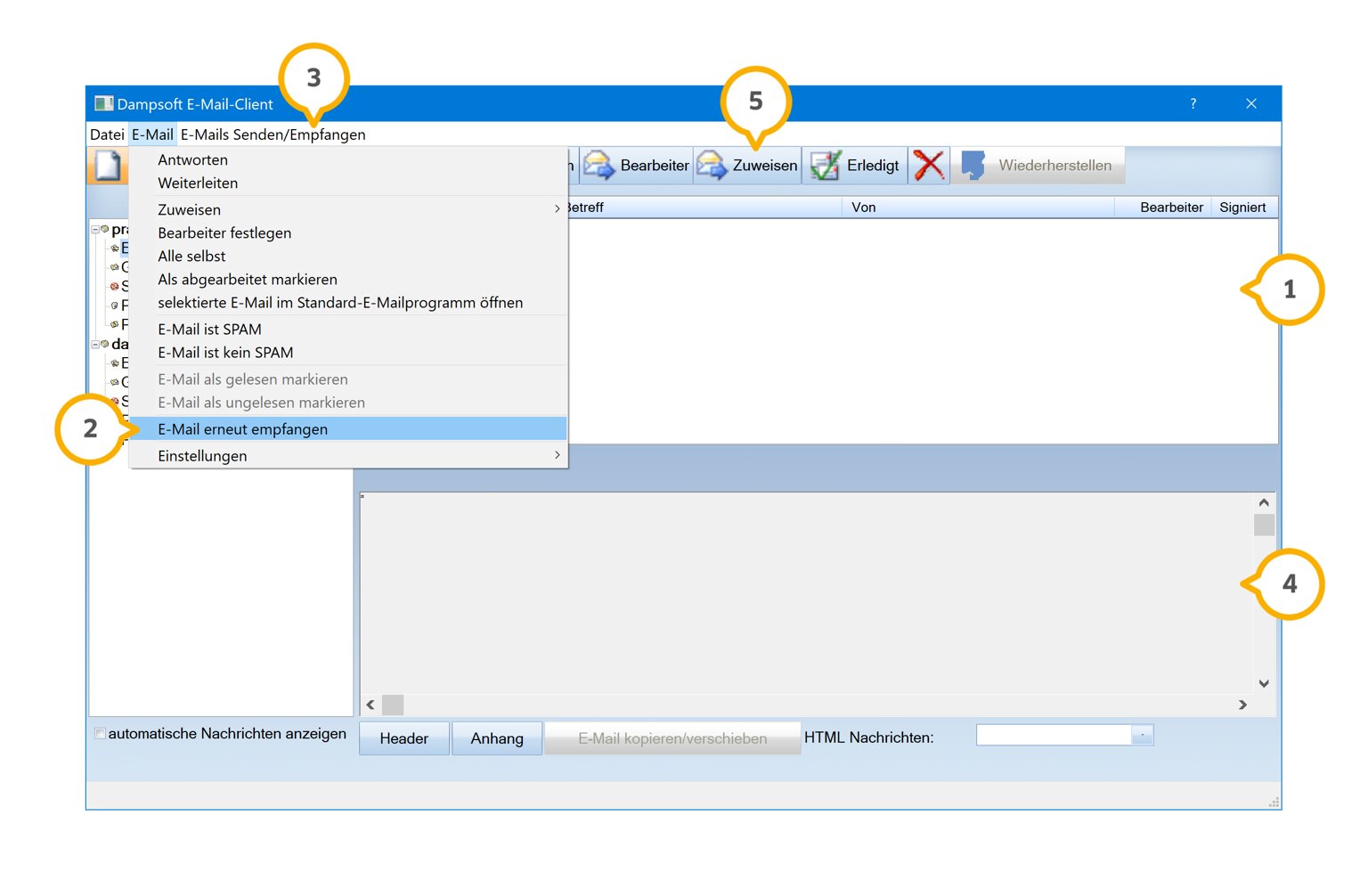The width and height of the screenshot is (1368, 896).
Task: Choose Weiterleiten from the menu
Action: (348, 183)
